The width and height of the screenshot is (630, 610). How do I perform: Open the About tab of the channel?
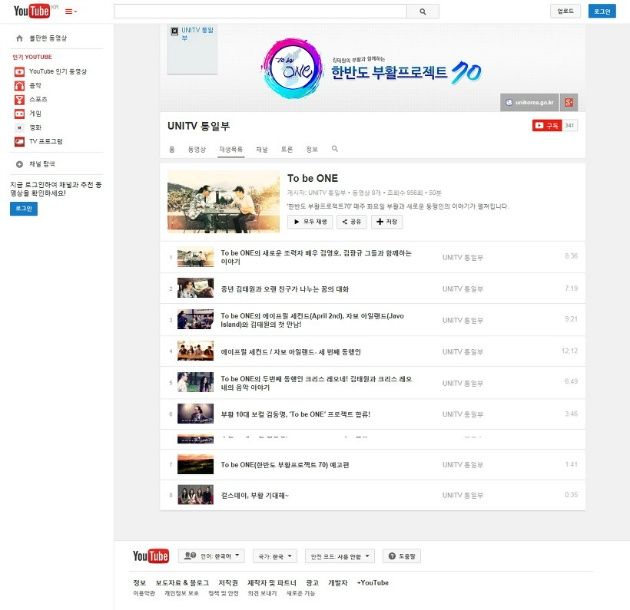[x=312, y=149]
